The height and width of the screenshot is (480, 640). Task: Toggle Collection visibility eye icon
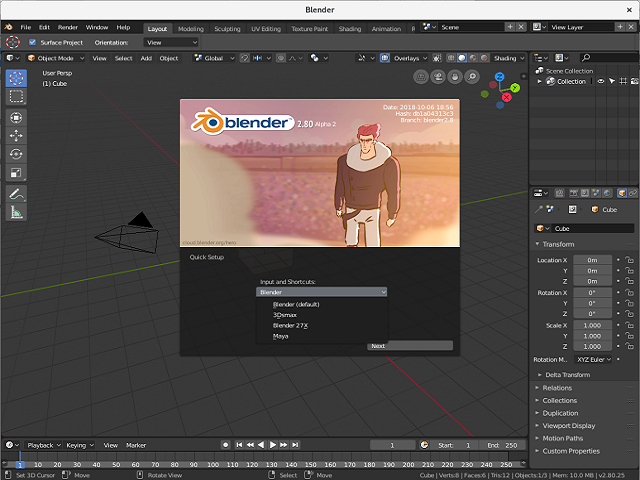tap(598, 82)
